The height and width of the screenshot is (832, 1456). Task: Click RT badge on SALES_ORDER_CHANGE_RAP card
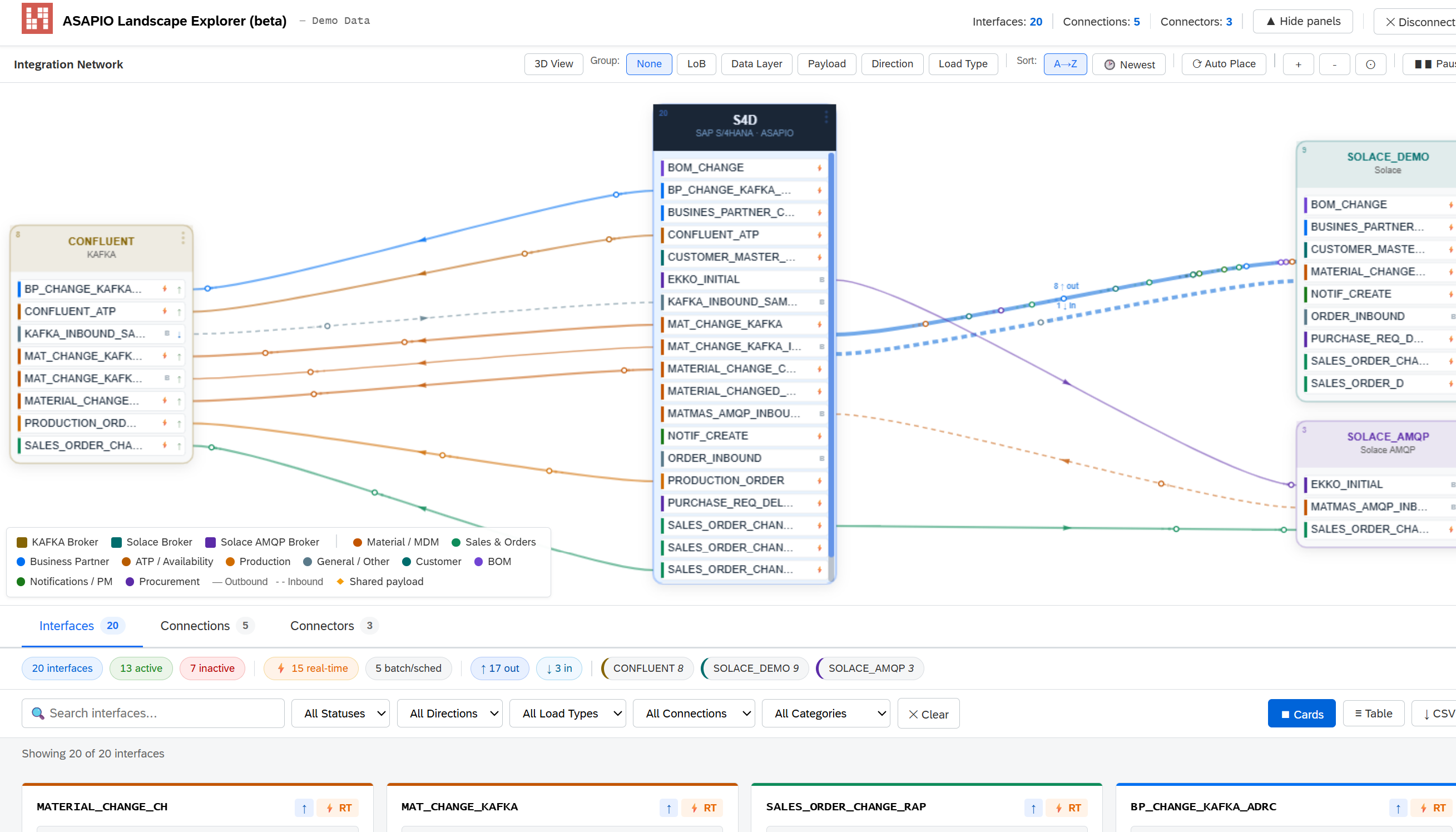(x=1067, y=808)
